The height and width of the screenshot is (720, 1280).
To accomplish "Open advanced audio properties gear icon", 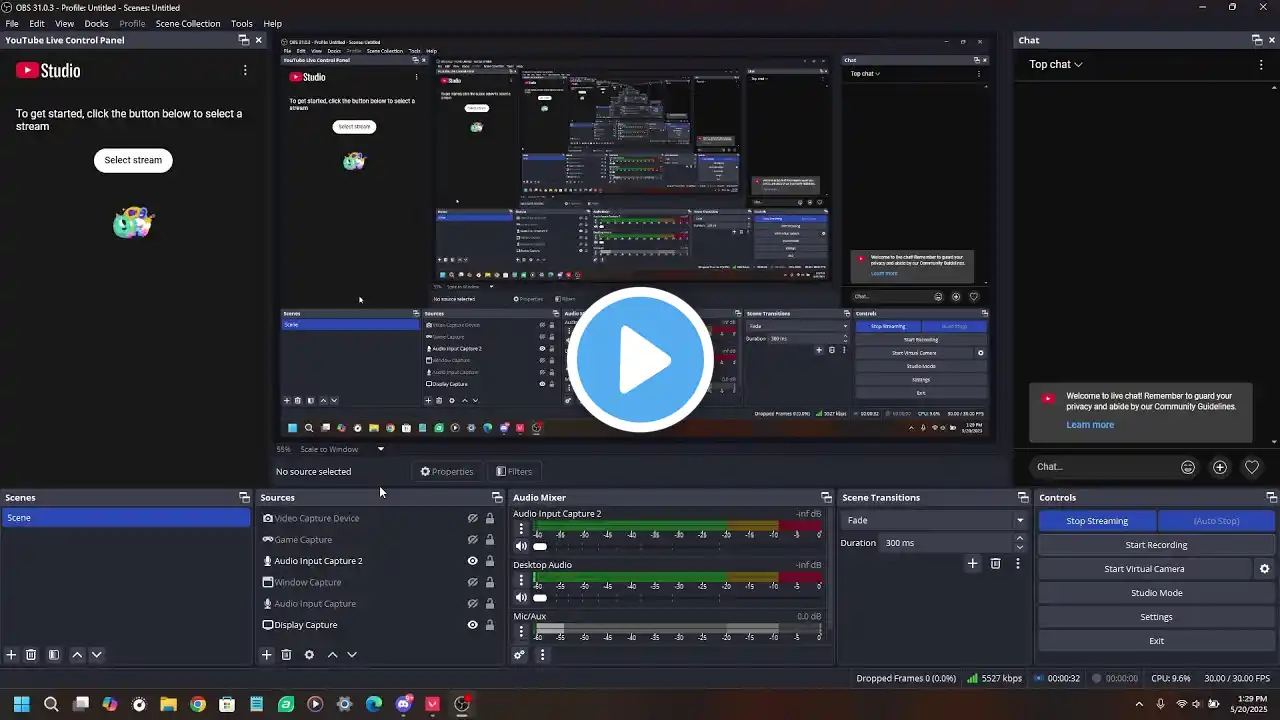I will pos(519,655).
